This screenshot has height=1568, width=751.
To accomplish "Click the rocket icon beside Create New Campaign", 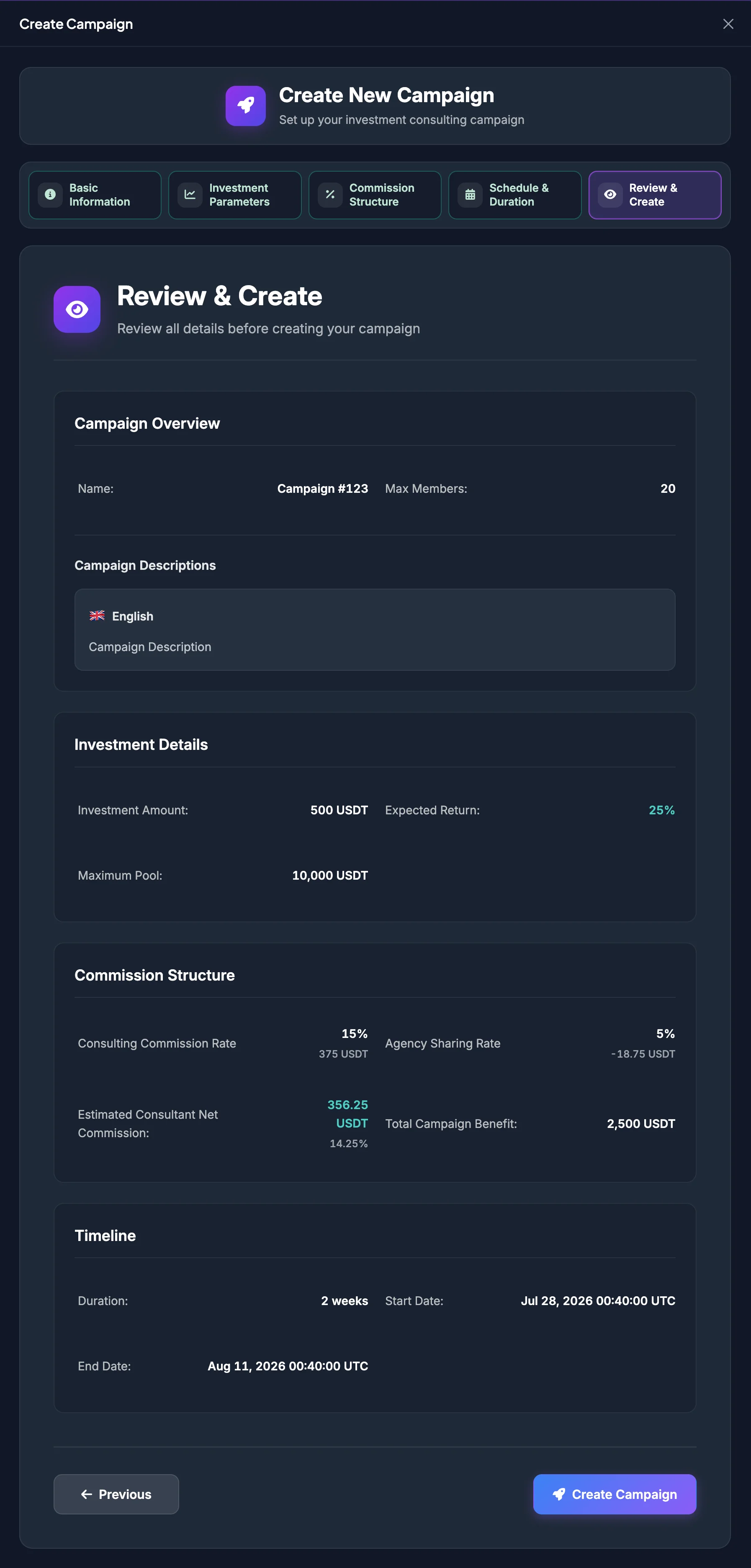I will (246, 106).
